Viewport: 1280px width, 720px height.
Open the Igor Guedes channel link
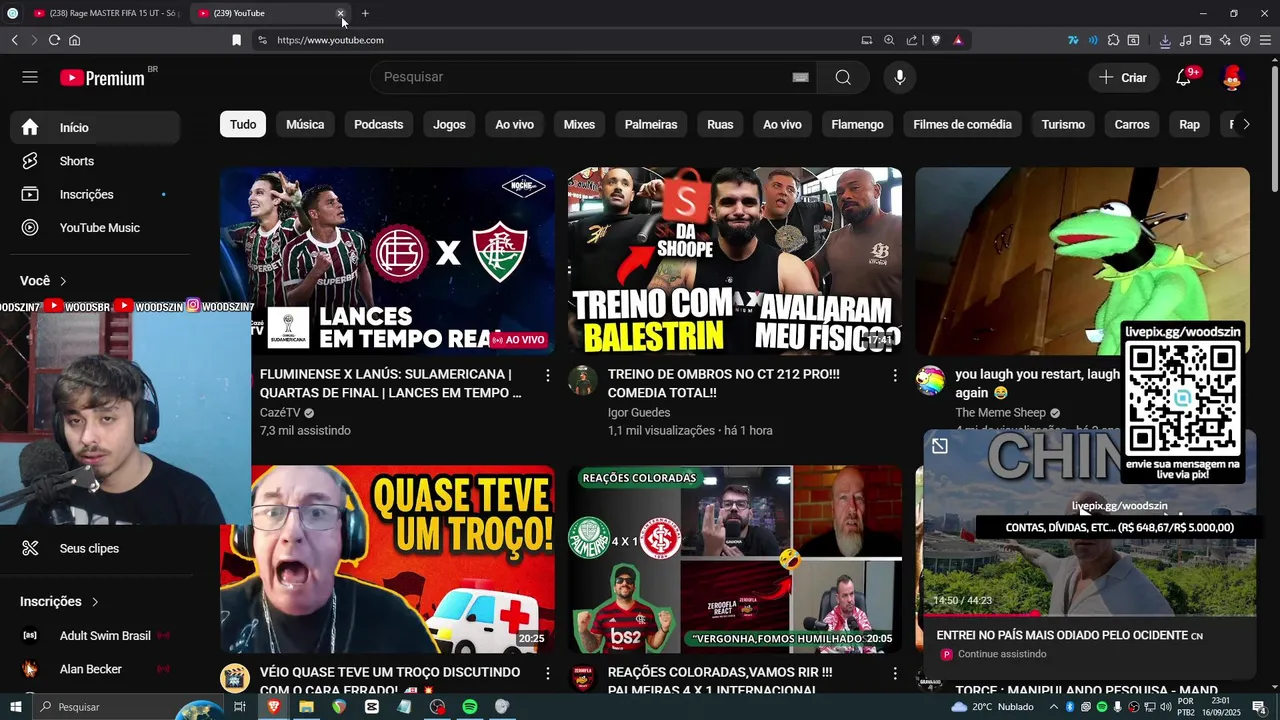pos(639,413)
